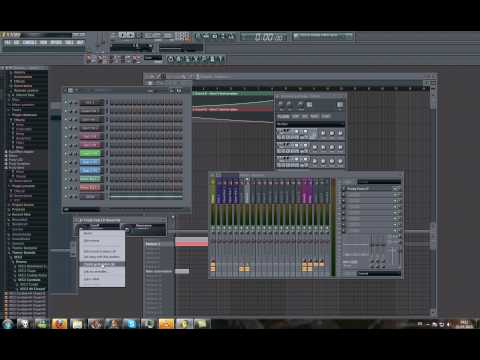Click the volume knob of the bright green channel
This screenshot has height=360, width=480.
pos(75,154)
